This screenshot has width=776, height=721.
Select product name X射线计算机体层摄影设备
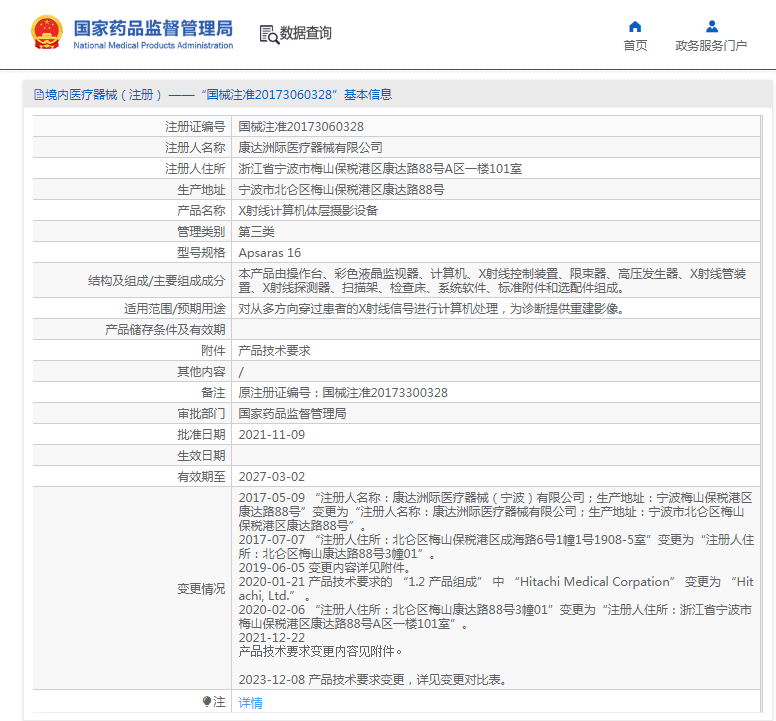click(x=308, y=211)
